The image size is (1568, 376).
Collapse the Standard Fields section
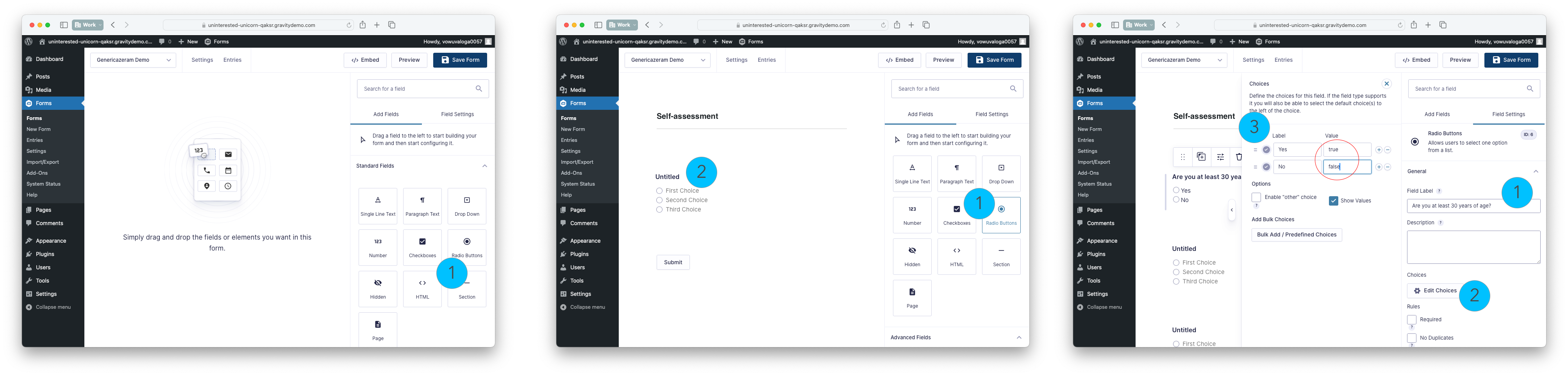click(x=484, y=166)
